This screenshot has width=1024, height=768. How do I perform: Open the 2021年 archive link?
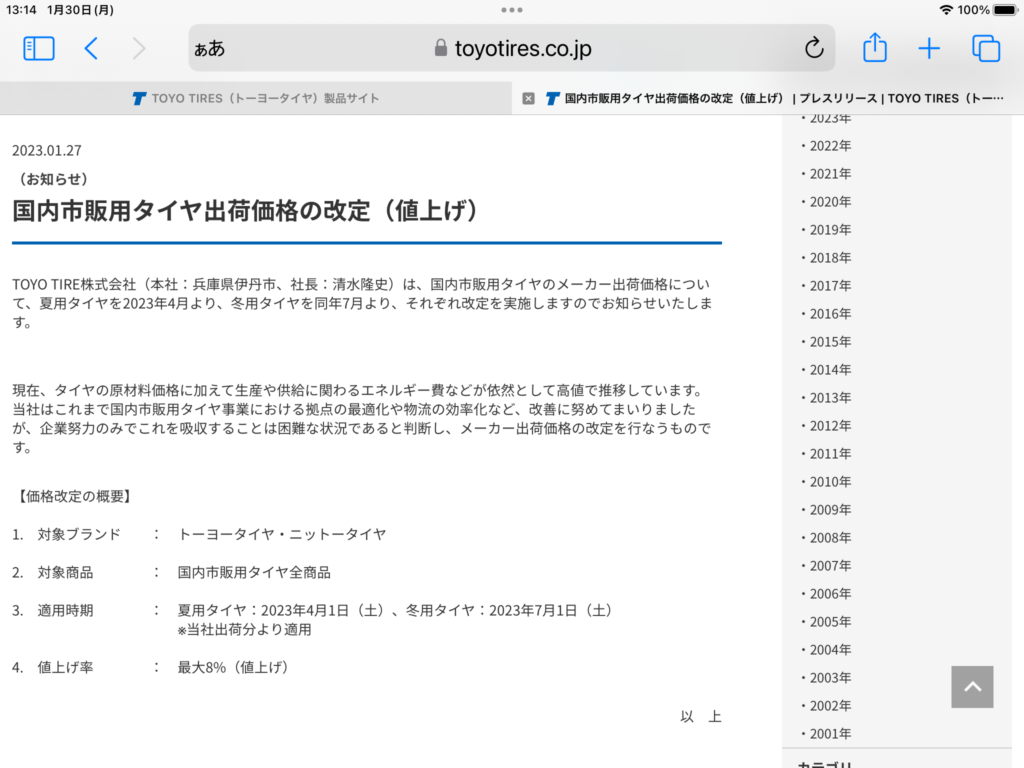coord(830,174)
